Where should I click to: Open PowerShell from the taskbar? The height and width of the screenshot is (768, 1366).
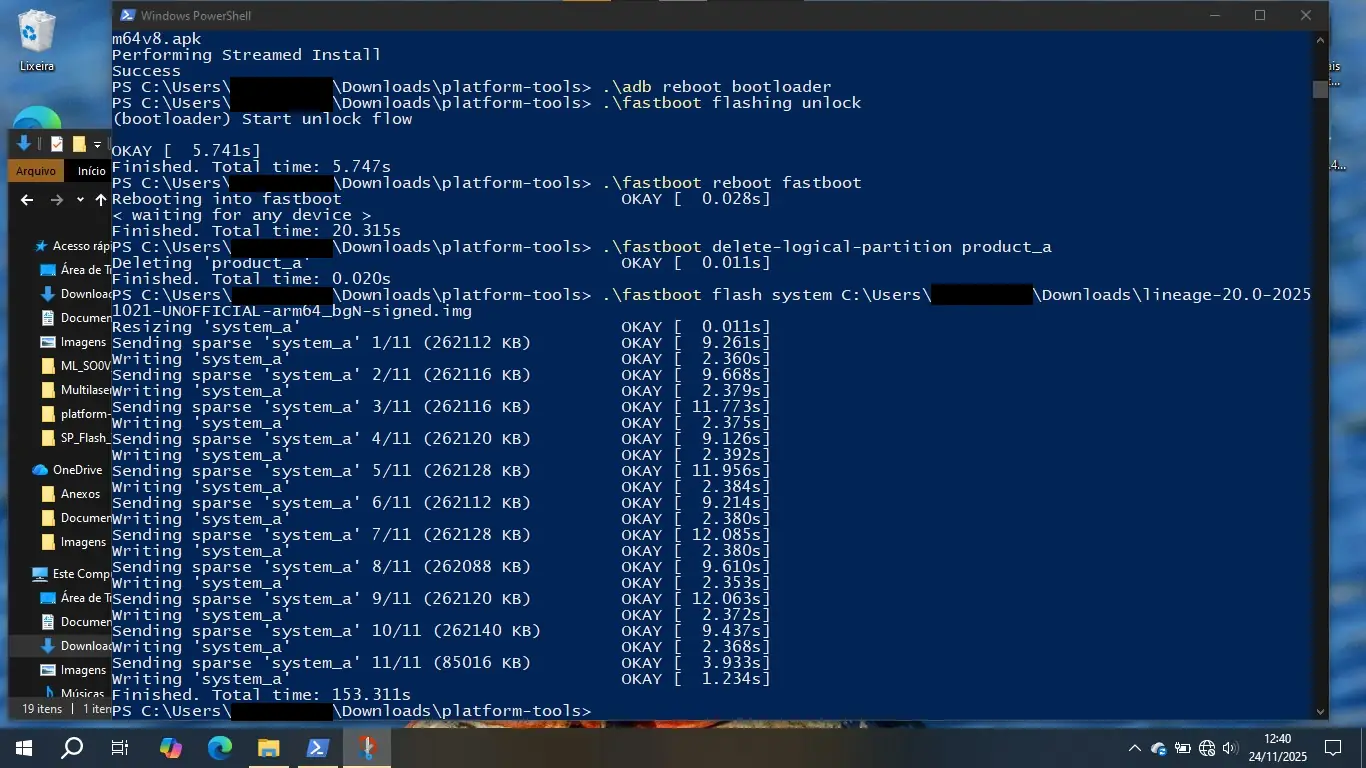(x=317, y=747)
